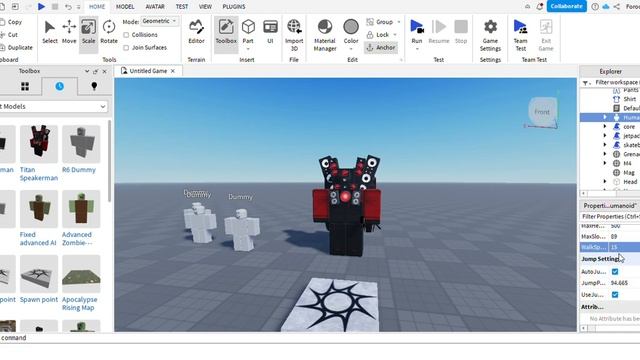
Task: Switch to the PLUGINS ribbon tab
Action: click(x=234, y=7)
